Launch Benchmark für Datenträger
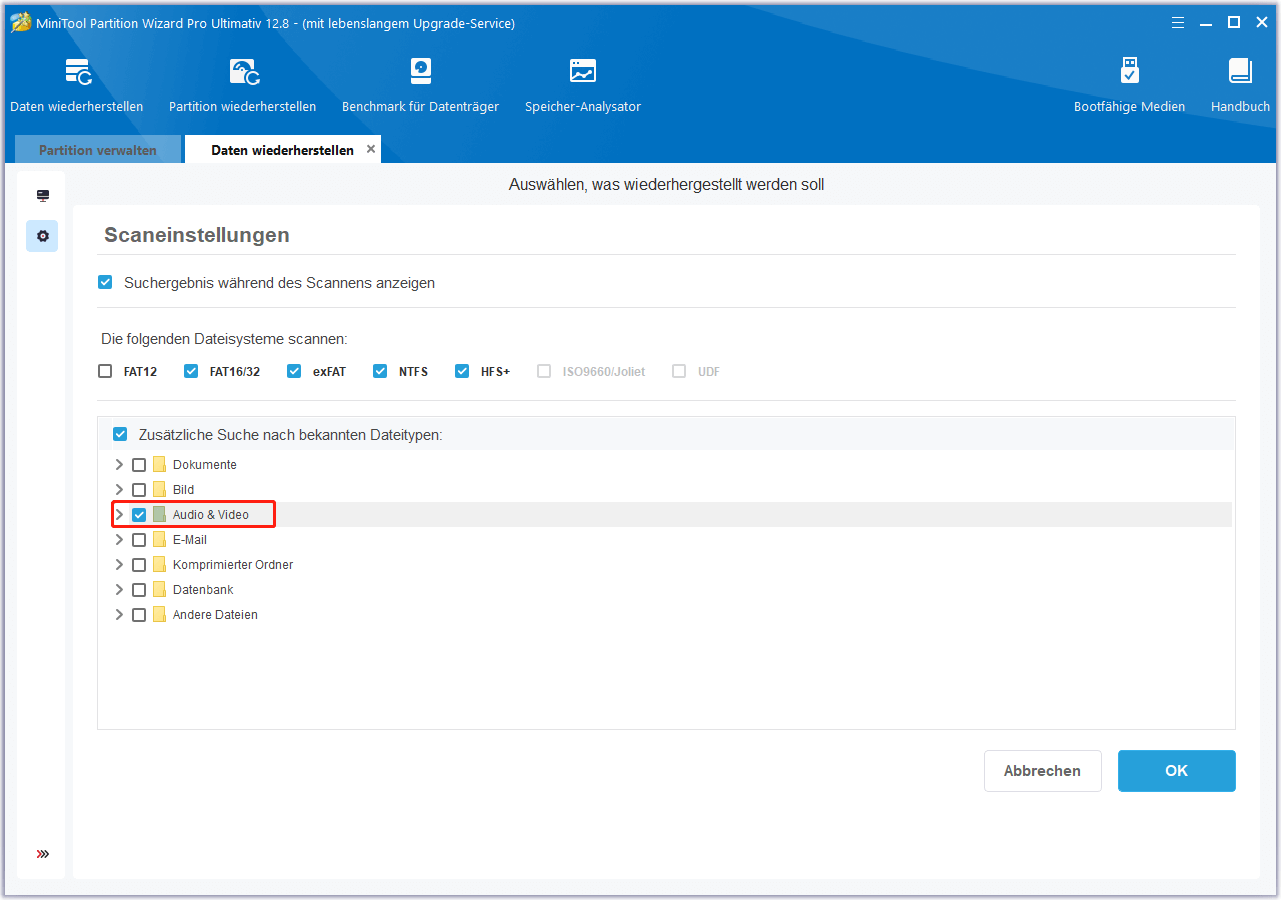Viewport: 1281px width, 900px height. (420, 85)
